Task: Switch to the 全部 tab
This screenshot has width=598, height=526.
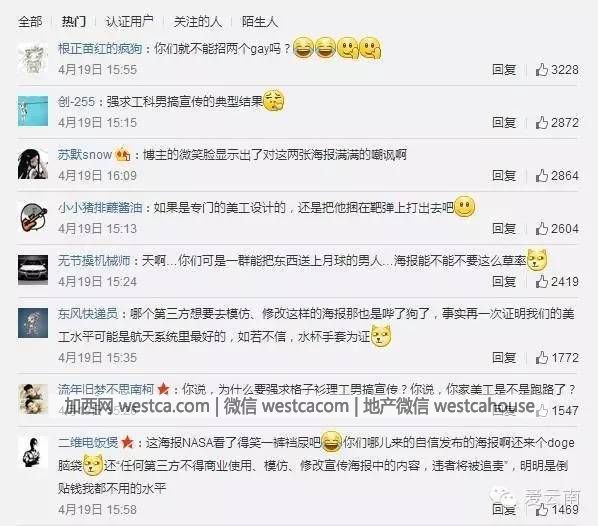Action: [30, 21]
